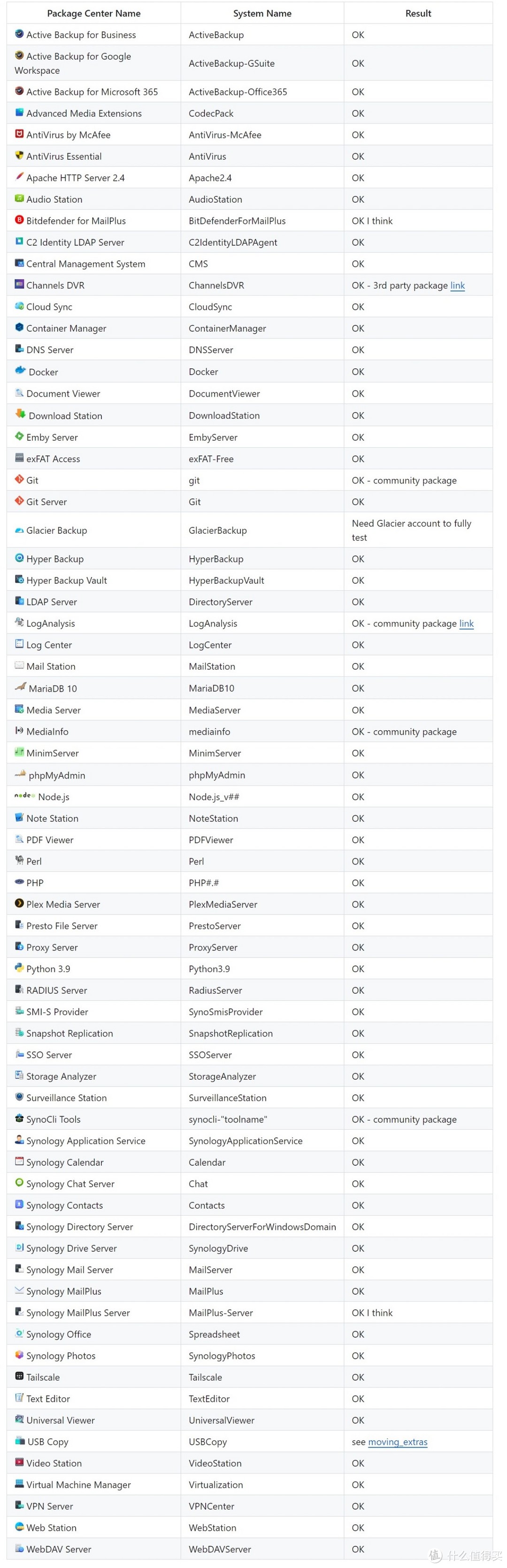Click the MariaDB 10 icon
507x1568 pixels.
tap(21, 687)
